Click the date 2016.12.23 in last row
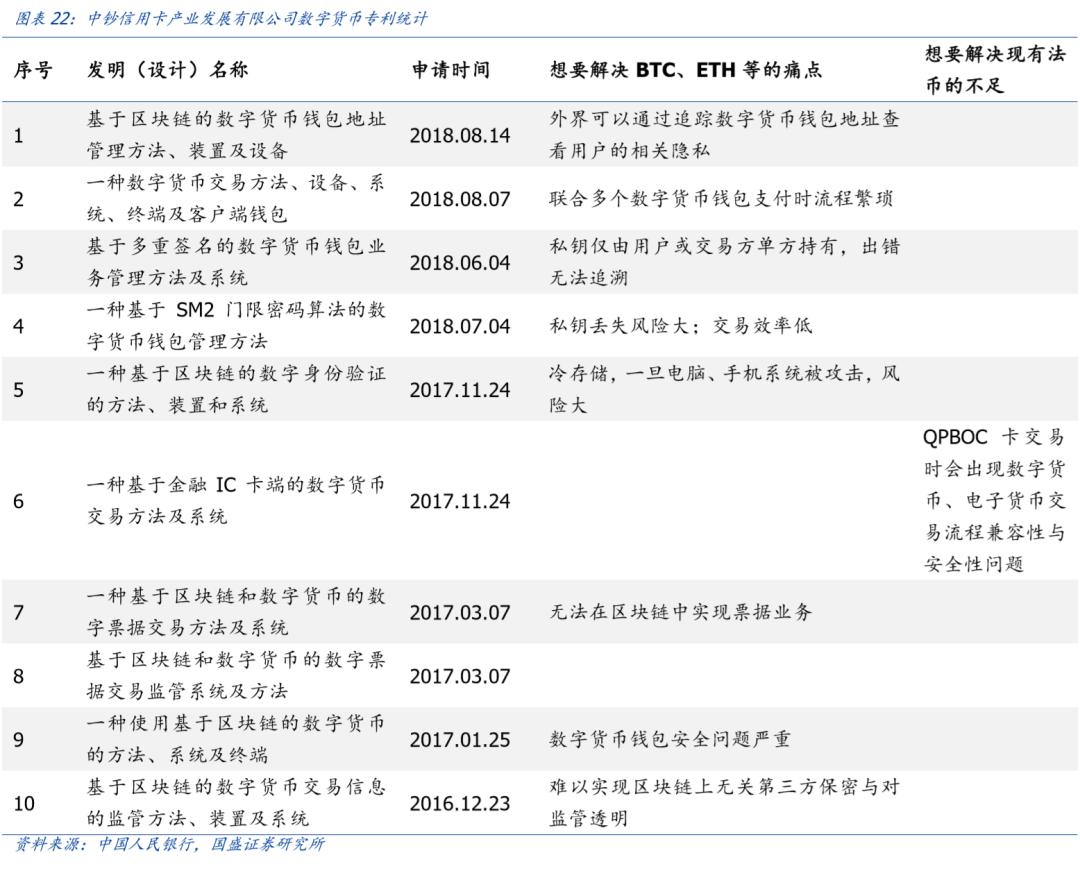1080x871 pixels. pyautogui.click(x=459, y=801)
